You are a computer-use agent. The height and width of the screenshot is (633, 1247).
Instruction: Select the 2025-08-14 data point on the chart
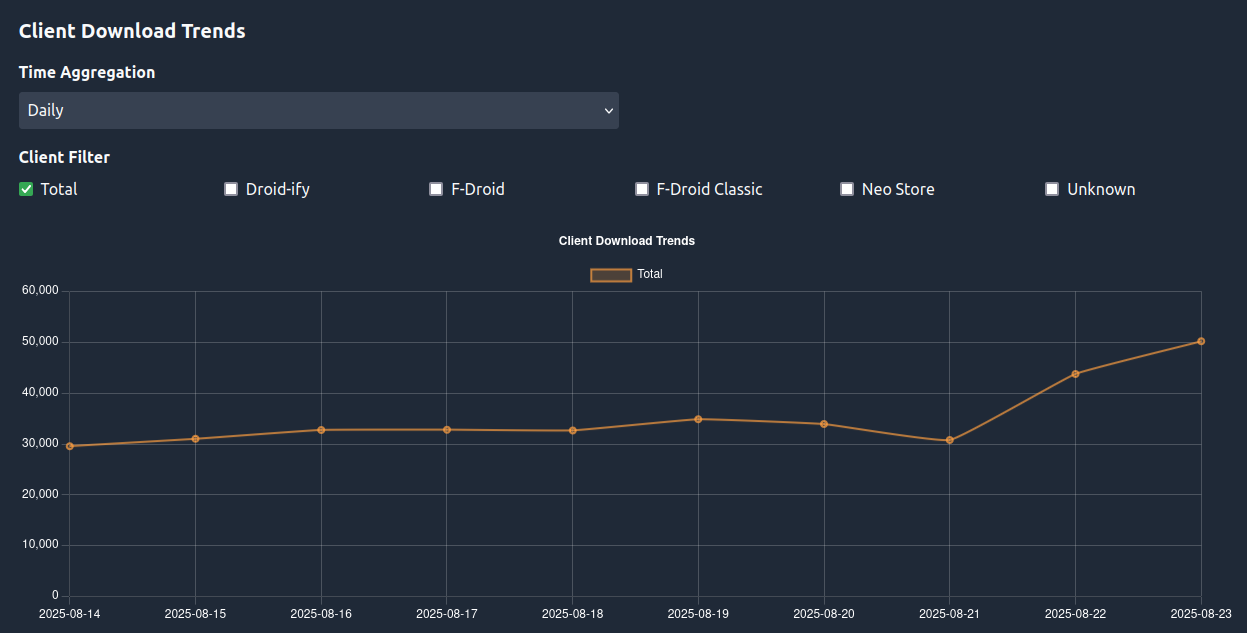click(70, 446)
